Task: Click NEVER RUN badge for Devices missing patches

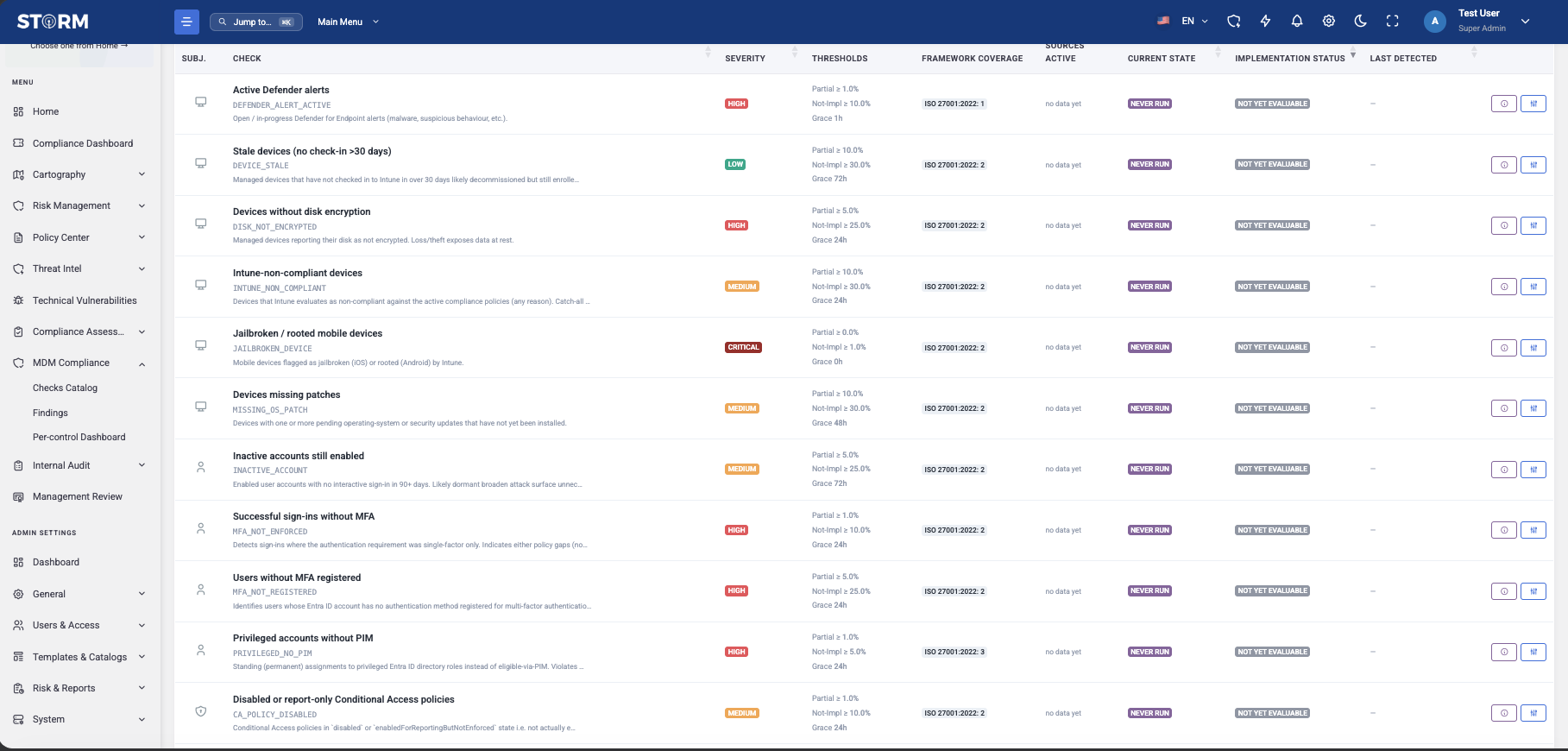Action: pos(1149,408)
